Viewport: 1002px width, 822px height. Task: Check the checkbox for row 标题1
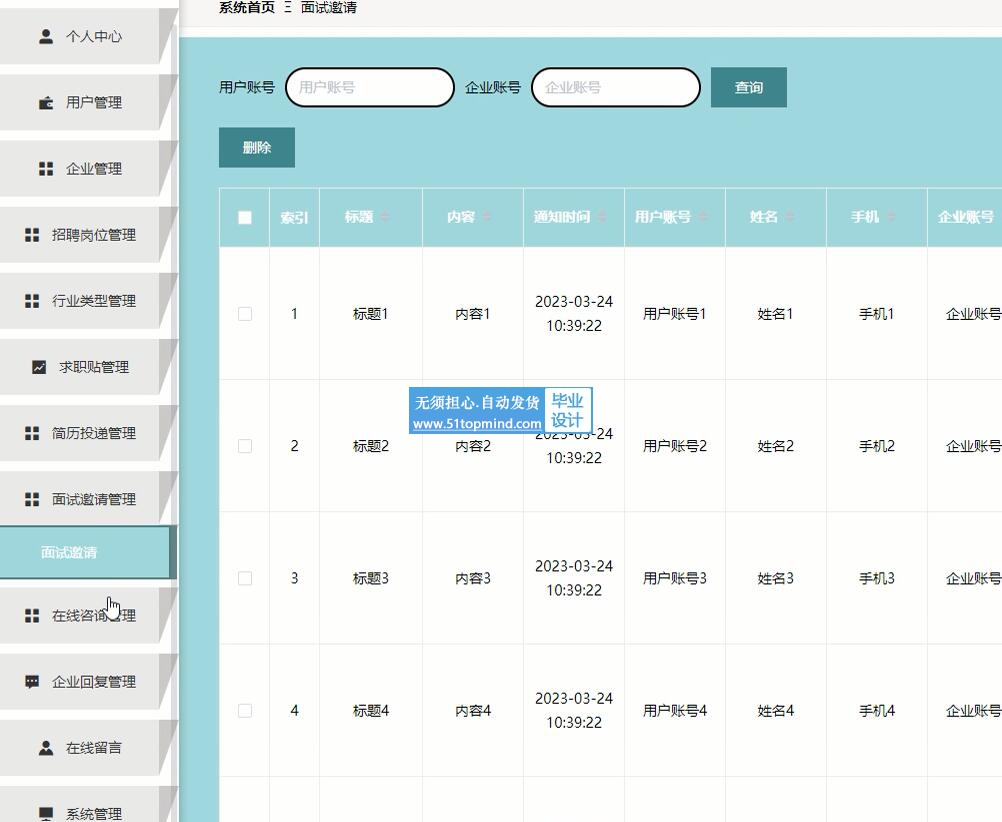point(245,314)
